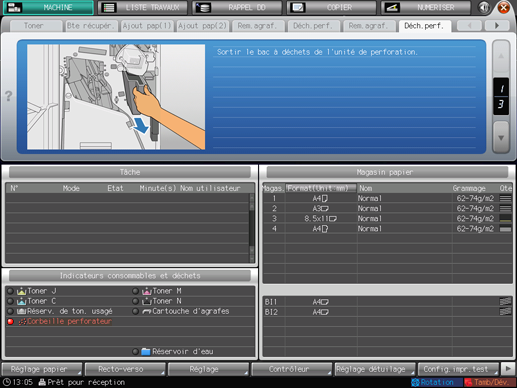Expand more bottom buttons with right arrow
The image size is (517, 388).
tap(508, 369)
